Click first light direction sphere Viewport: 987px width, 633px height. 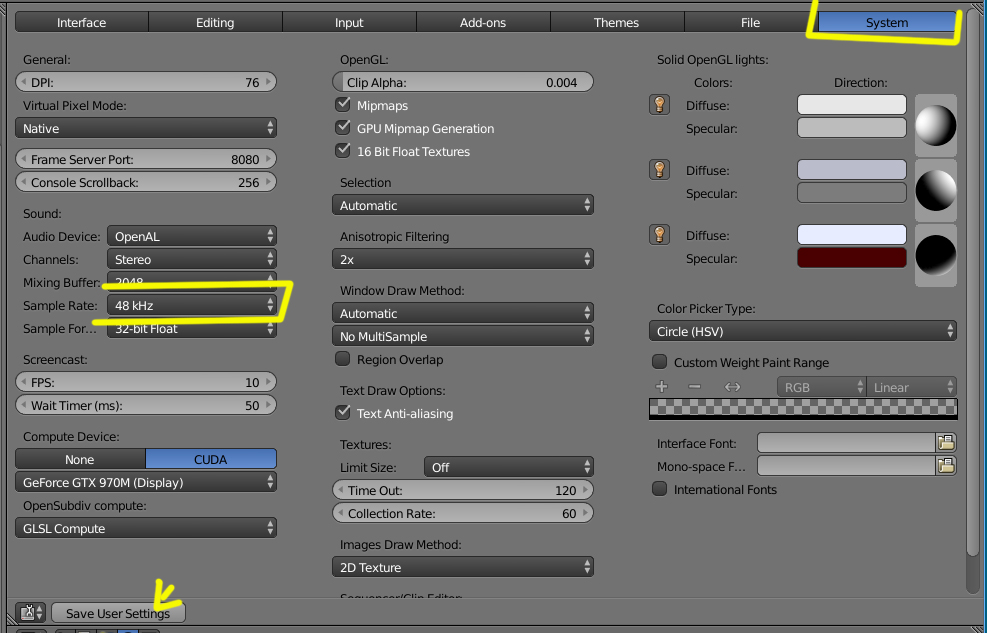tap(935, 125)
